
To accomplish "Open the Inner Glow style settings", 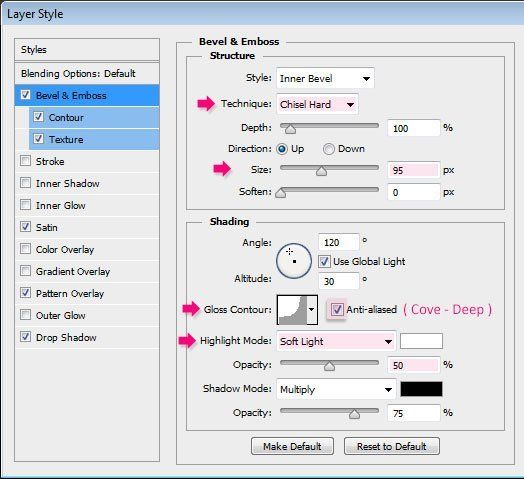I will click(x=87, y=206).
